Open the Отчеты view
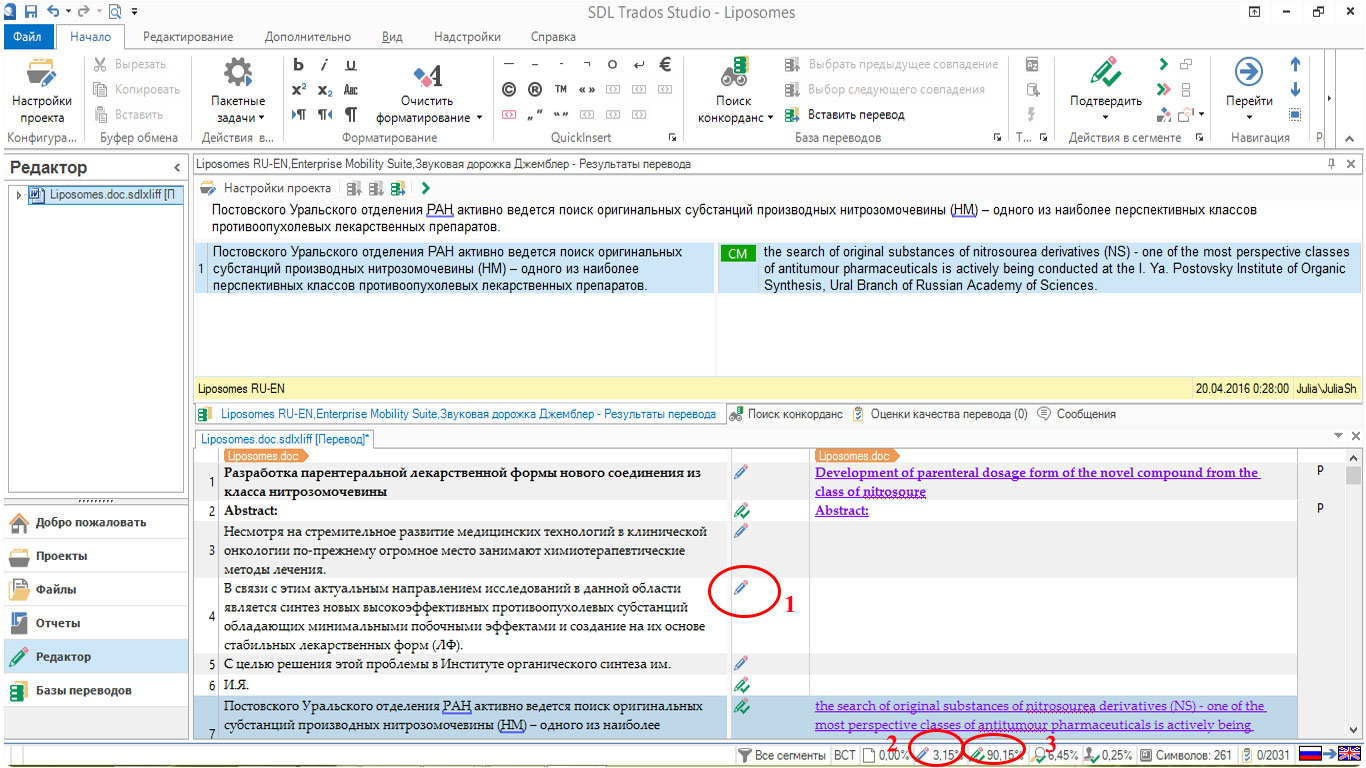Screen dimensions: 1366x768 [x=96, y=623]
